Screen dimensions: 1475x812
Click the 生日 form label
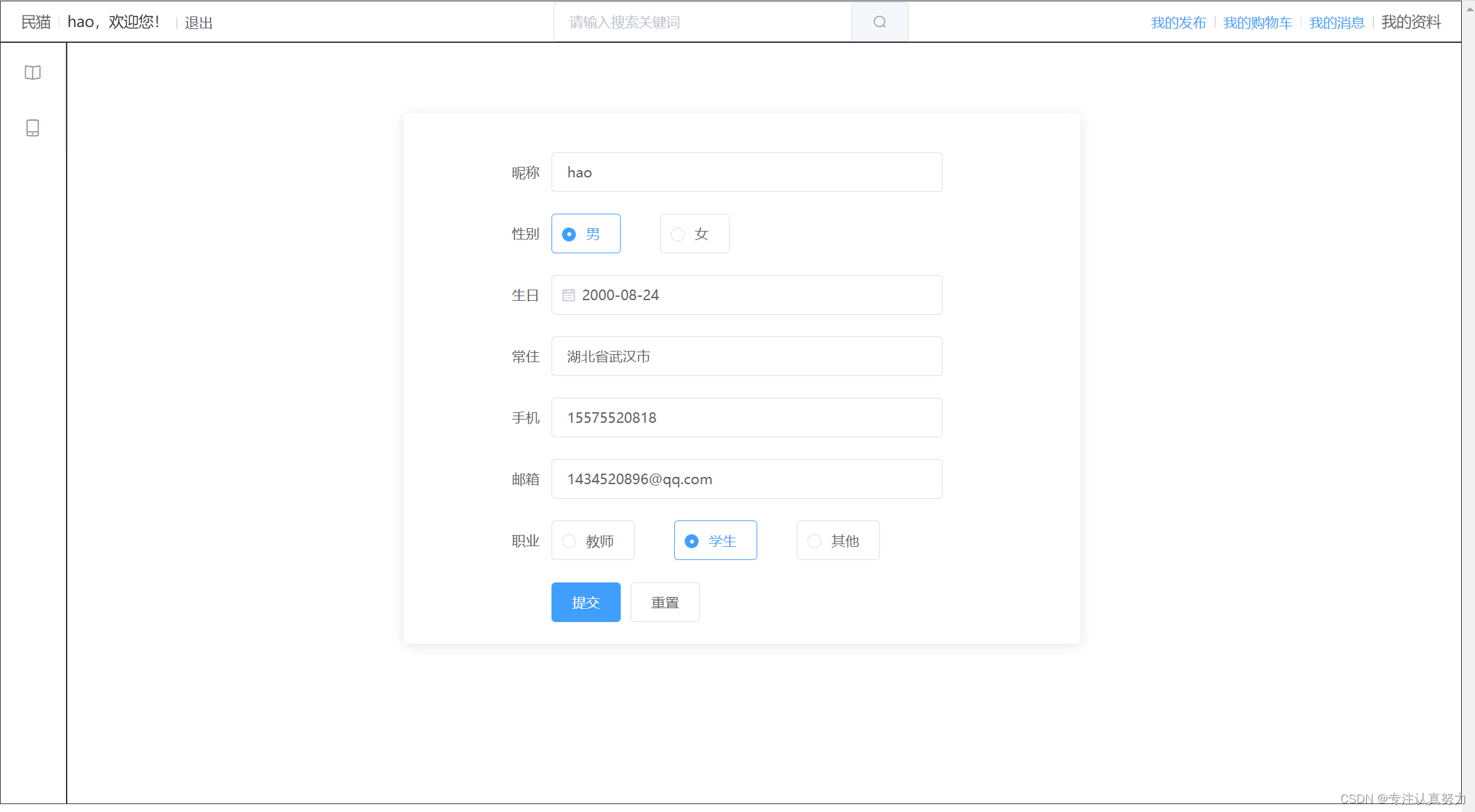(525, 295)
